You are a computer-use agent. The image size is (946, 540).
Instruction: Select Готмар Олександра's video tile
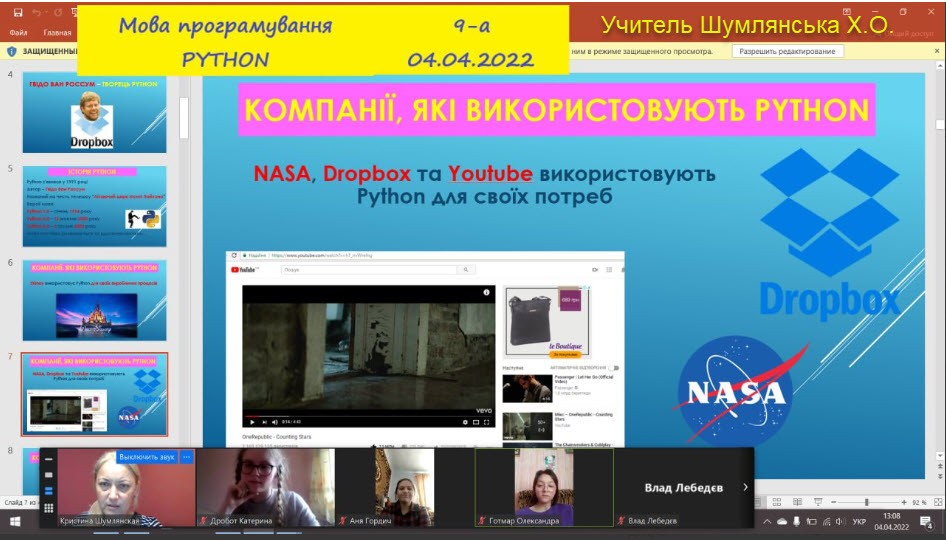pyautogui.click(x=544, y=487)
